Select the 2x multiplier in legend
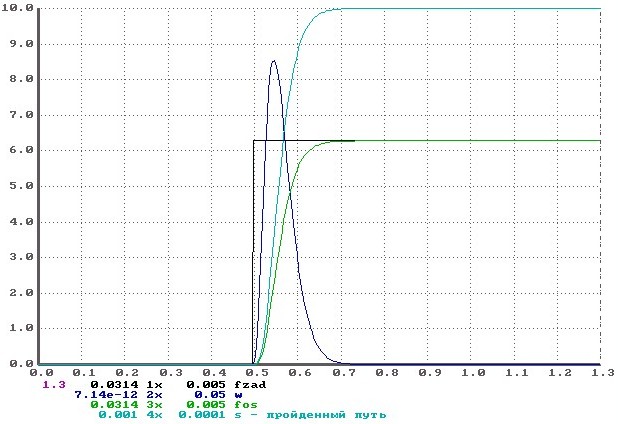 click(x=154, y=394)
